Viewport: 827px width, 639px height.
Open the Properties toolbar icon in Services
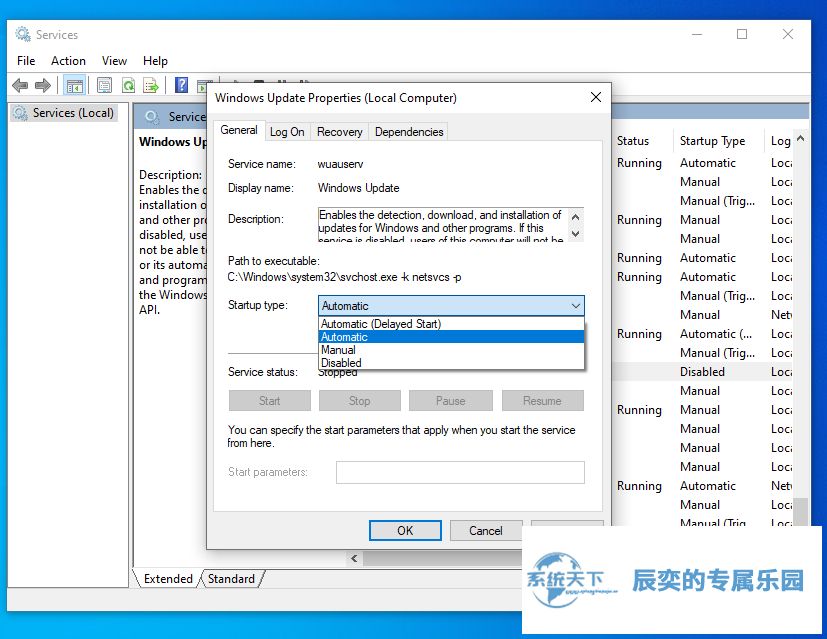pyautogui.click(x=104, y=85)
